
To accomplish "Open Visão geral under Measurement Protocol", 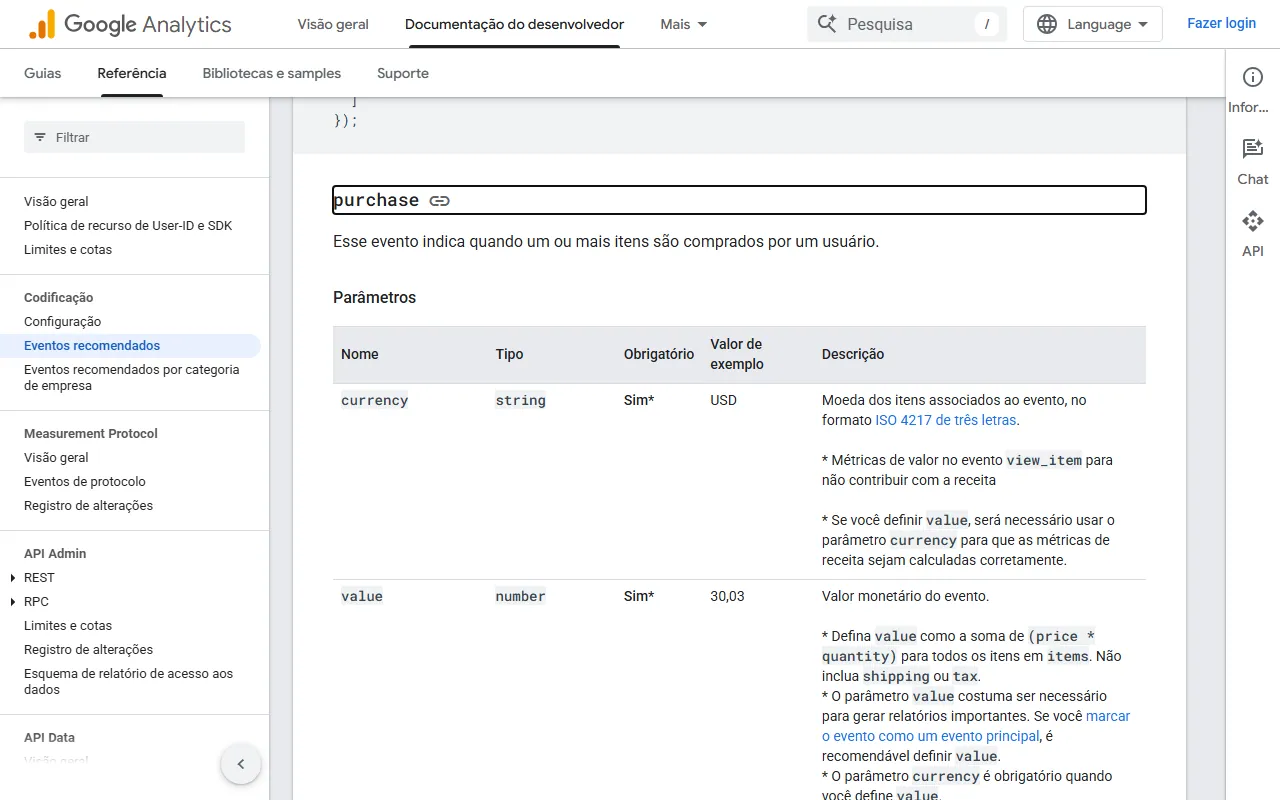I will [x=56, y=458].
